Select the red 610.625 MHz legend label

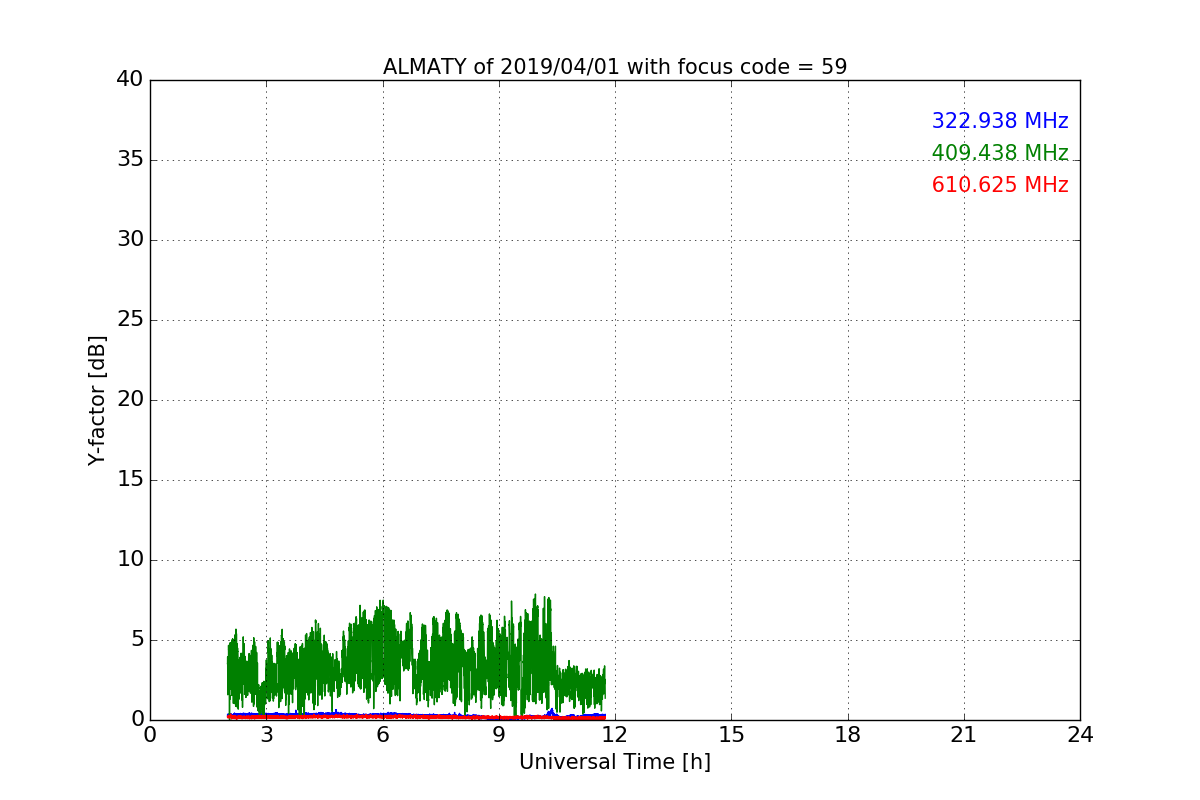[x=1000, y=185]
